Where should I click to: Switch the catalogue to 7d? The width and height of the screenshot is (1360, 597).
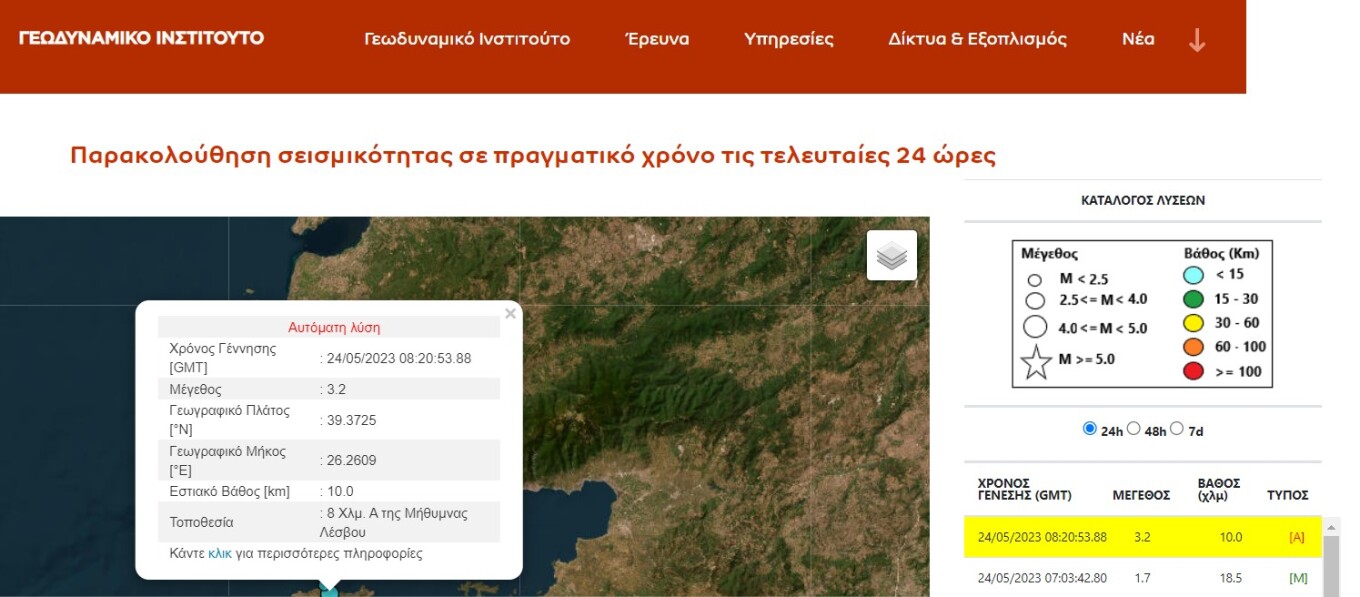coord(1177,428)
